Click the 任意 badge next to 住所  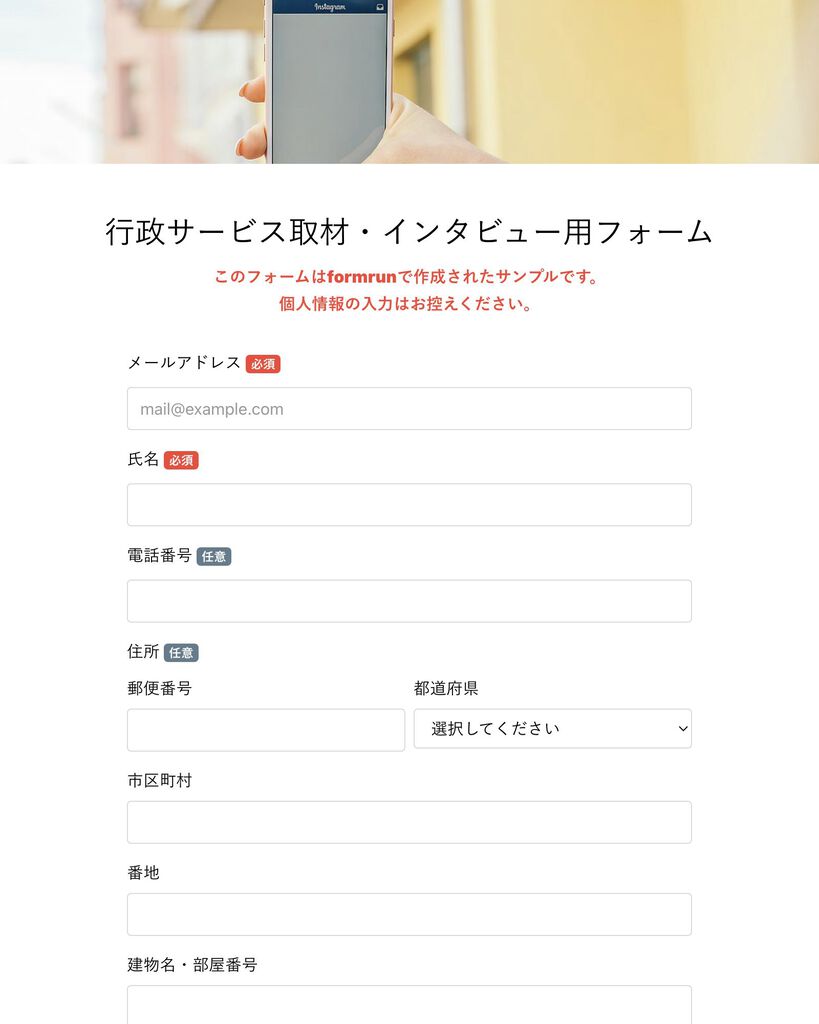pos(181,652)
